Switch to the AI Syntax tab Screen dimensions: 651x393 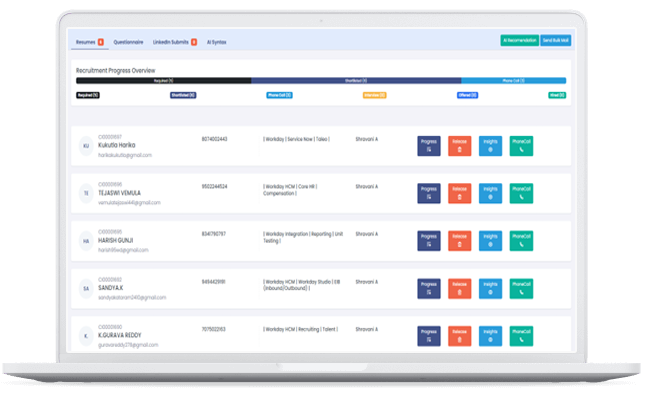click(216, 42)
